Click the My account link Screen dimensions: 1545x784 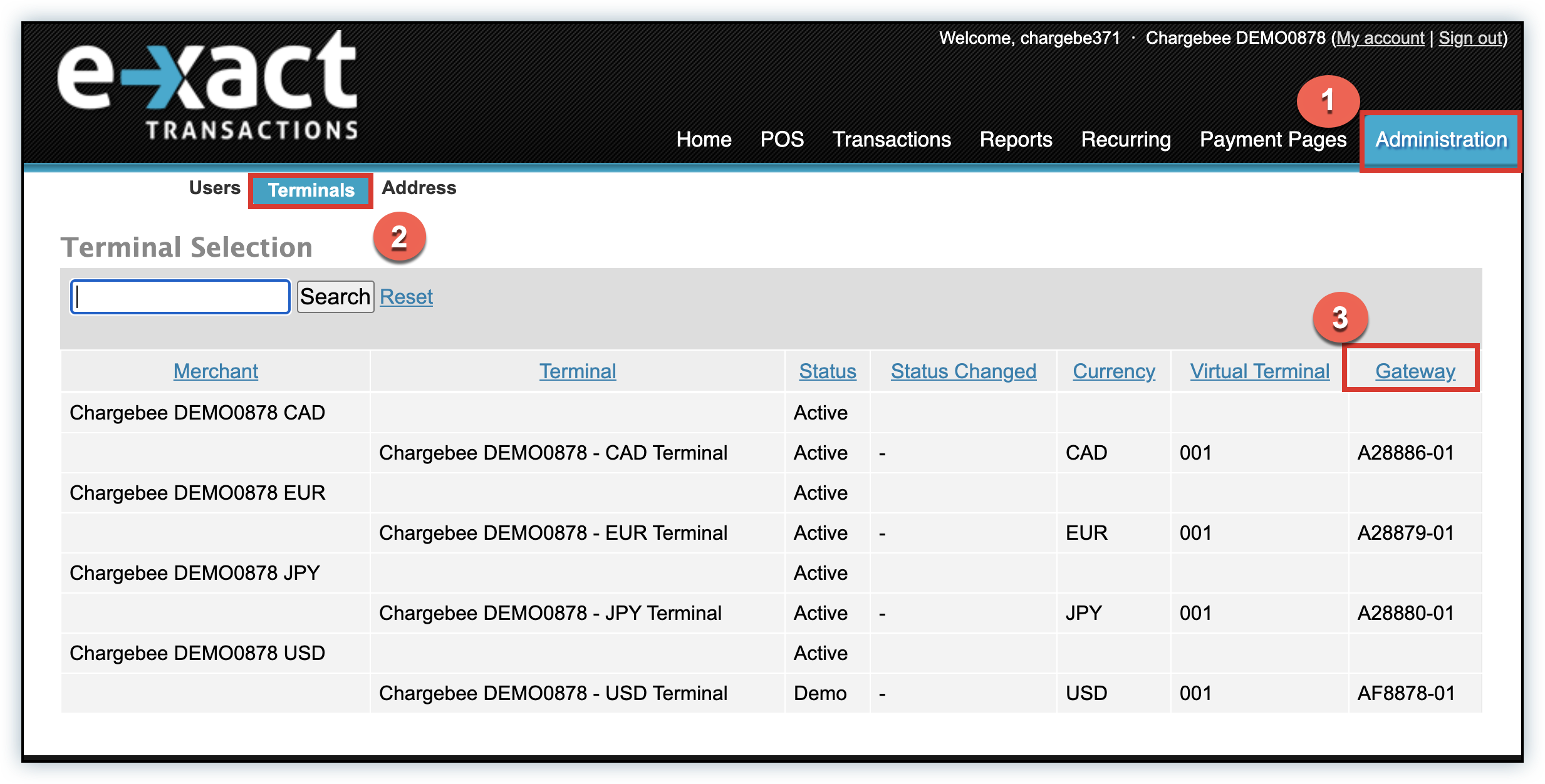[1380, 38]
